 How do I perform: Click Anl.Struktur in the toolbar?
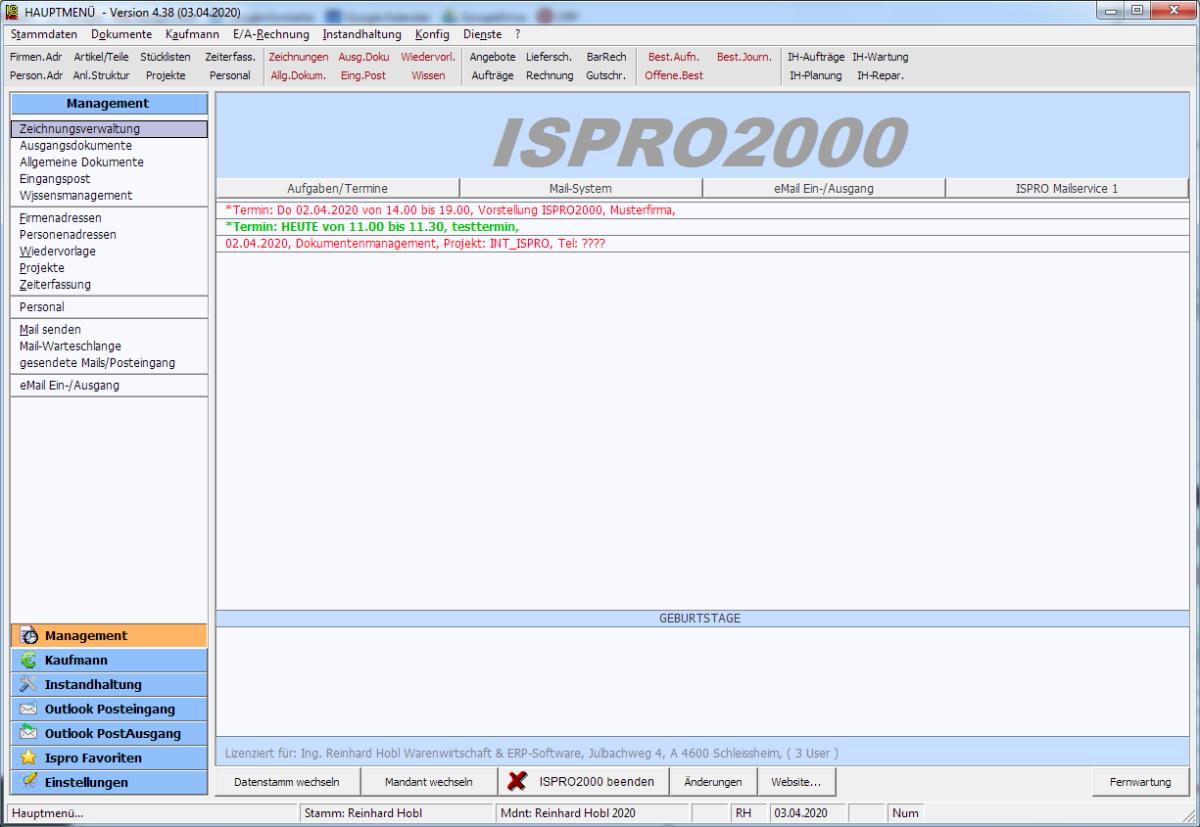tap(102, 75)
